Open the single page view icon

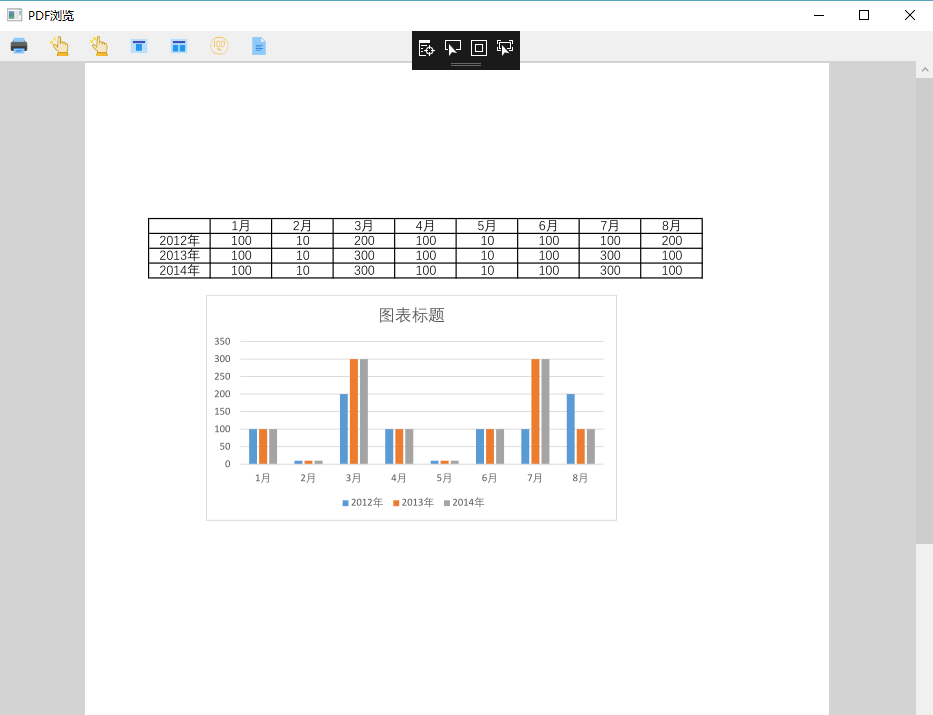[258, 45]
